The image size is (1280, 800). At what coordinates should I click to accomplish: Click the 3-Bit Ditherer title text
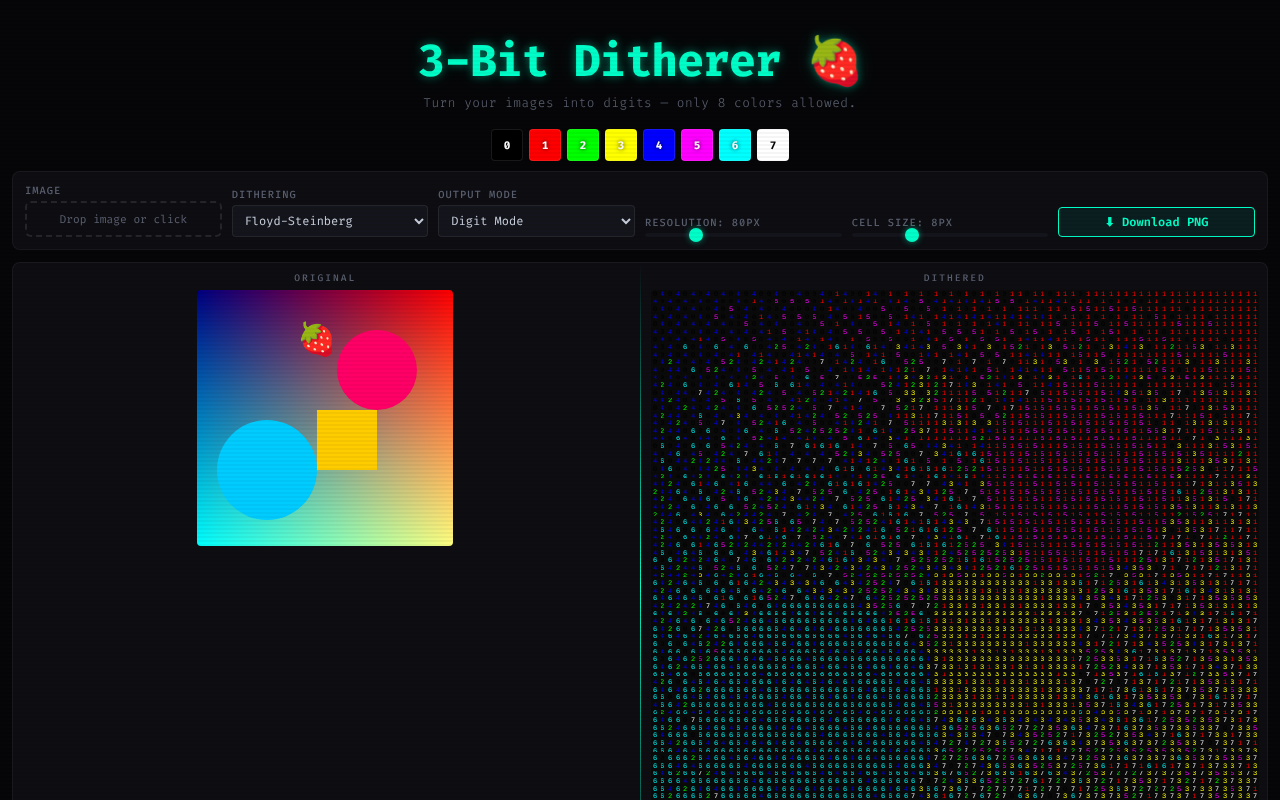tap(599, 61)
